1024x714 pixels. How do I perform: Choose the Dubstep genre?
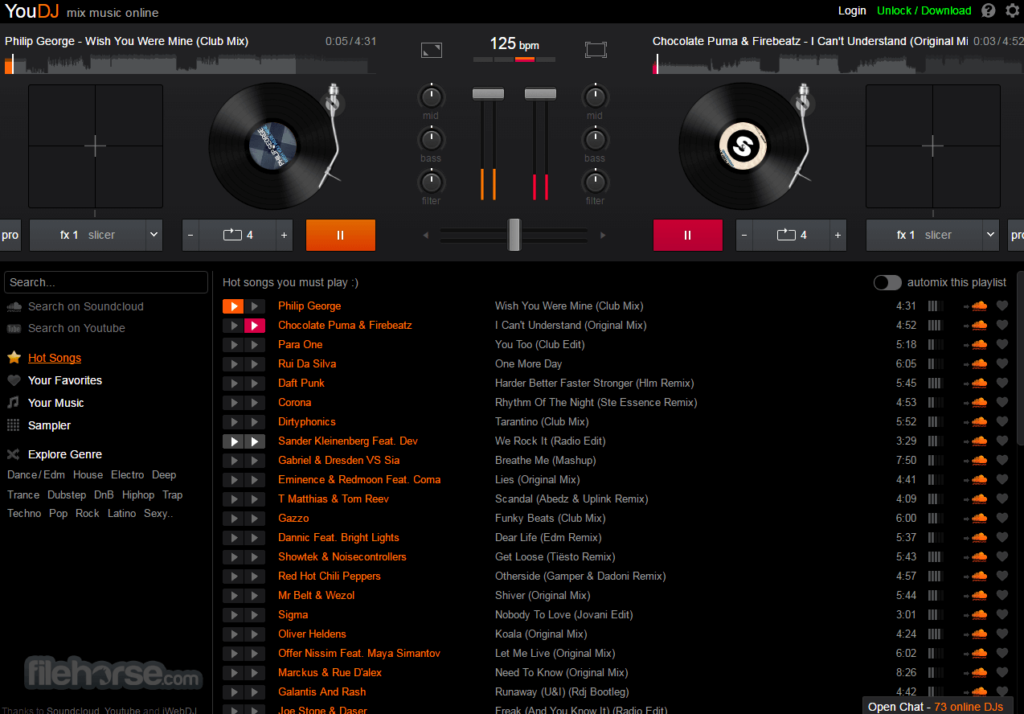[x=67, y=495]
